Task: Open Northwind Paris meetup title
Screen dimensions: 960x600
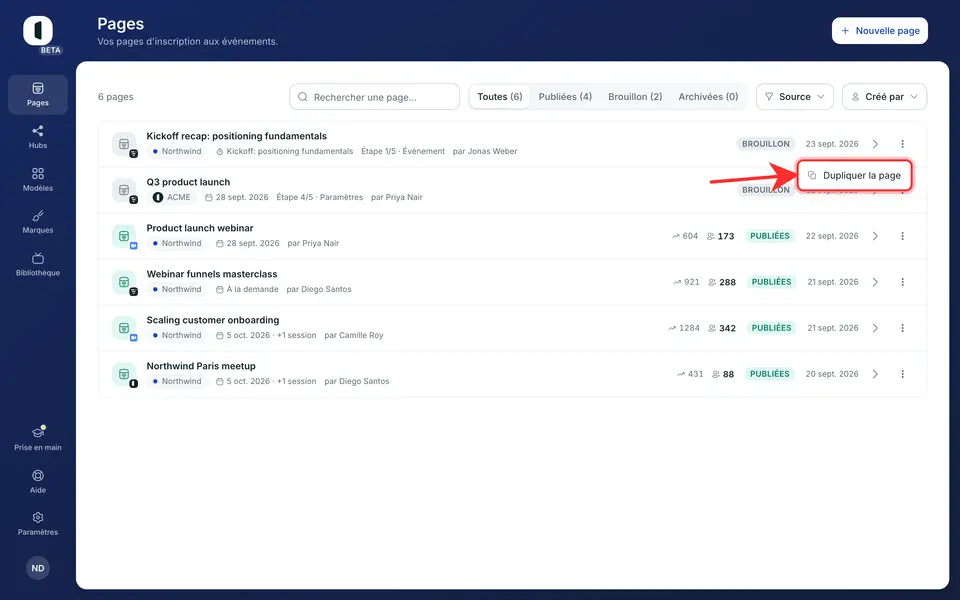Action: [x=201, y=366]
